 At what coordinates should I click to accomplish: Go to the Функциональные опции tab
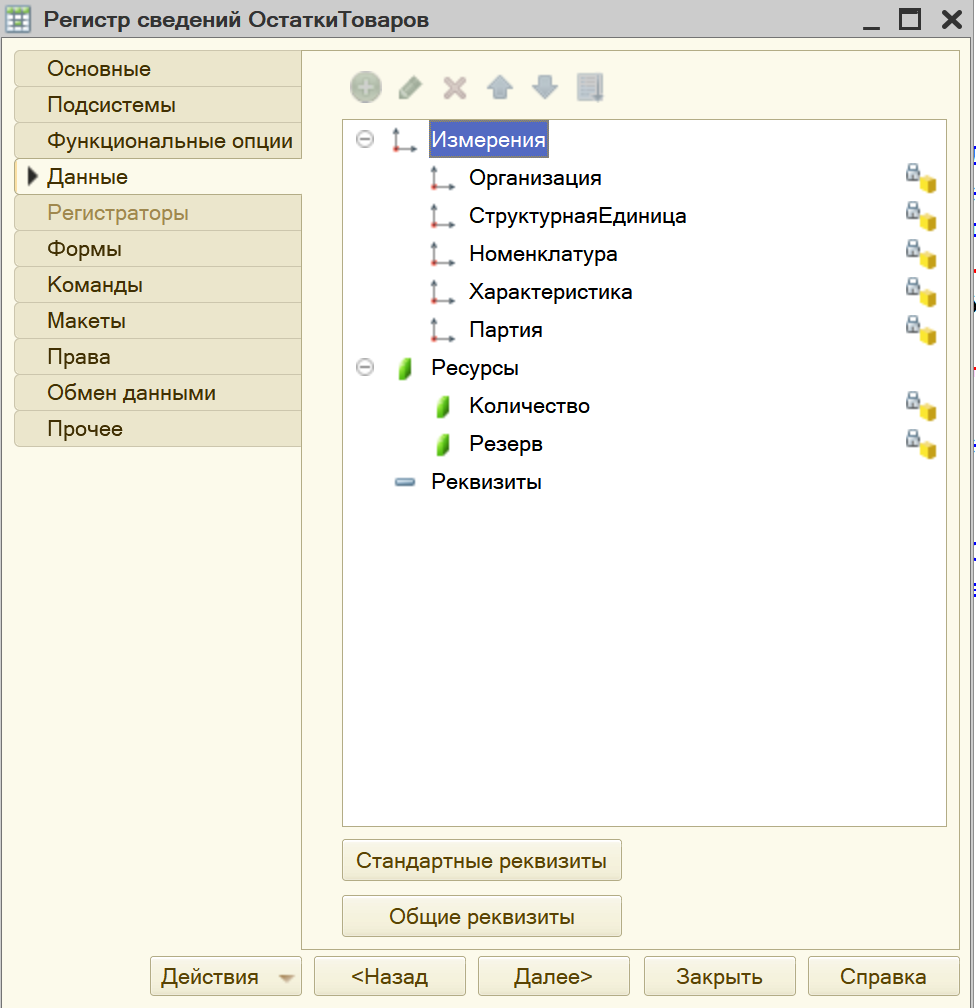[x=158, y=141]
